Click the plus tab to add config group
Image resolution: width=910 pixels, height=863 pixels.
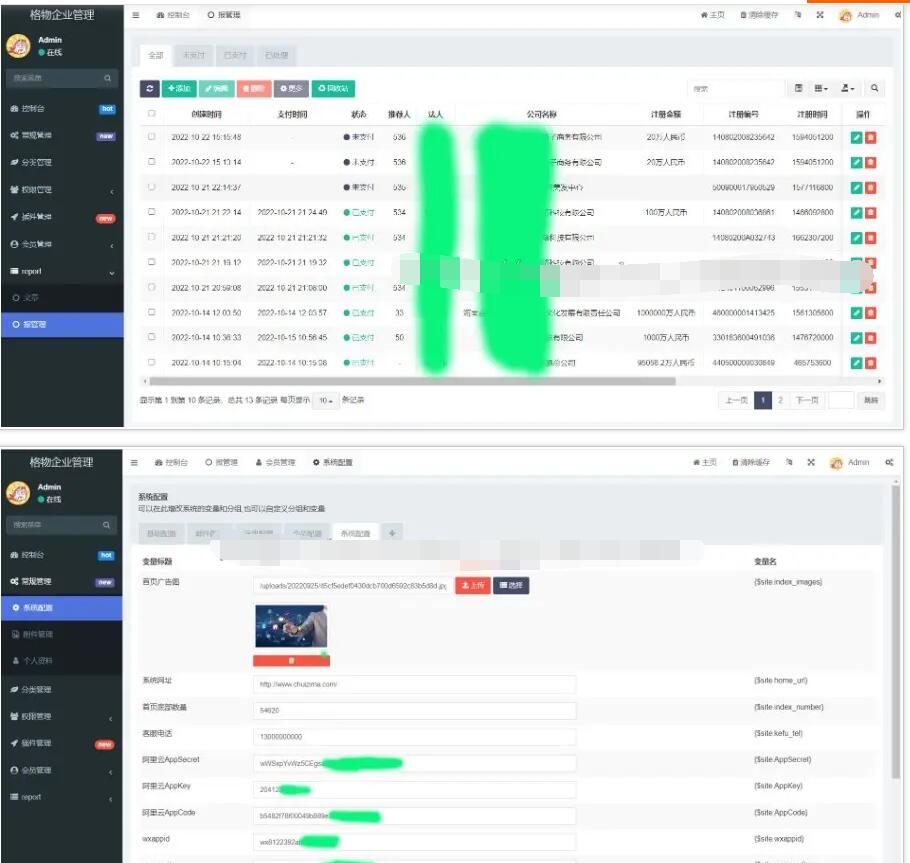[392, 533]
